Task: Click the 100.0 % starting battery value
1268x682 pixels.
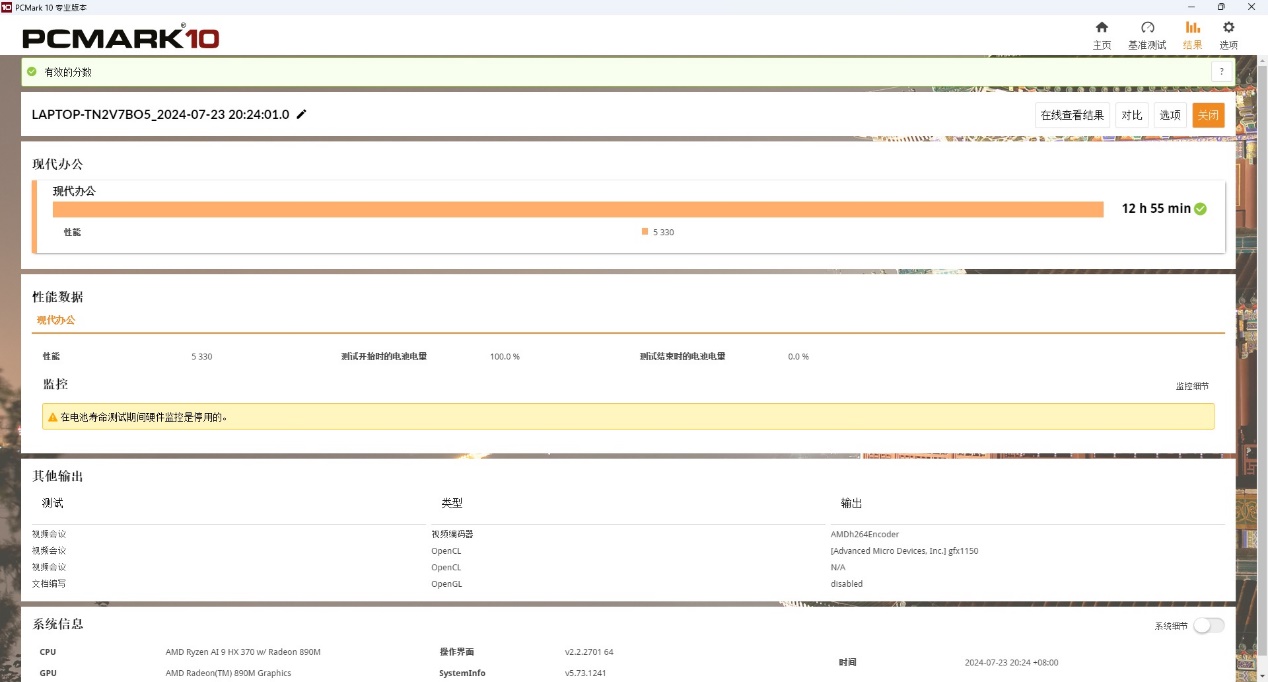Action: pyautogui.click(x=505, y=356)
